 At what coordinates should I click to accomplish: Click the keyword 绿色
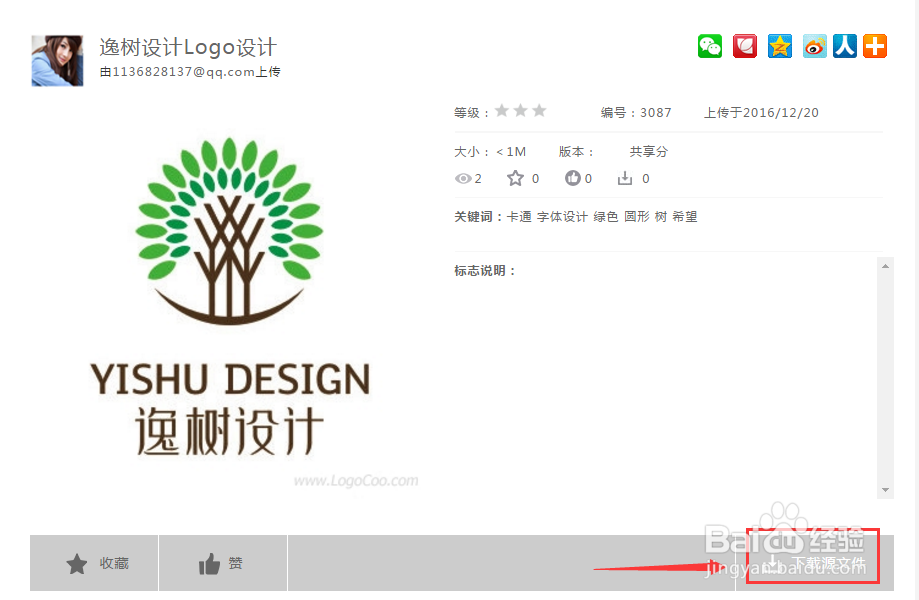[x=605, y=217]
